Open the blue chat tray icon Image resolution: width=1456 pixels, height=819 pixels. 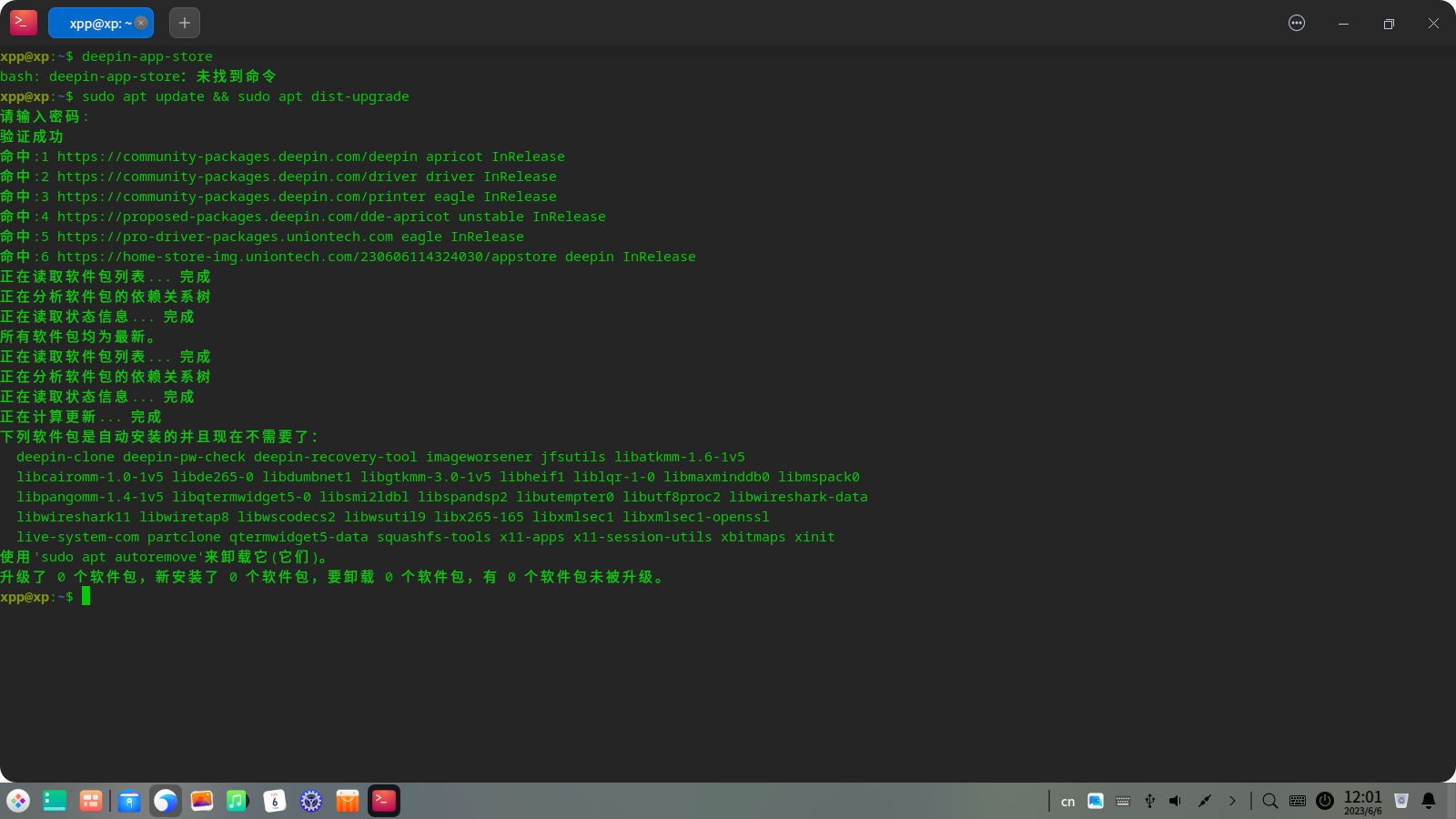click(x=1096, y=801)
